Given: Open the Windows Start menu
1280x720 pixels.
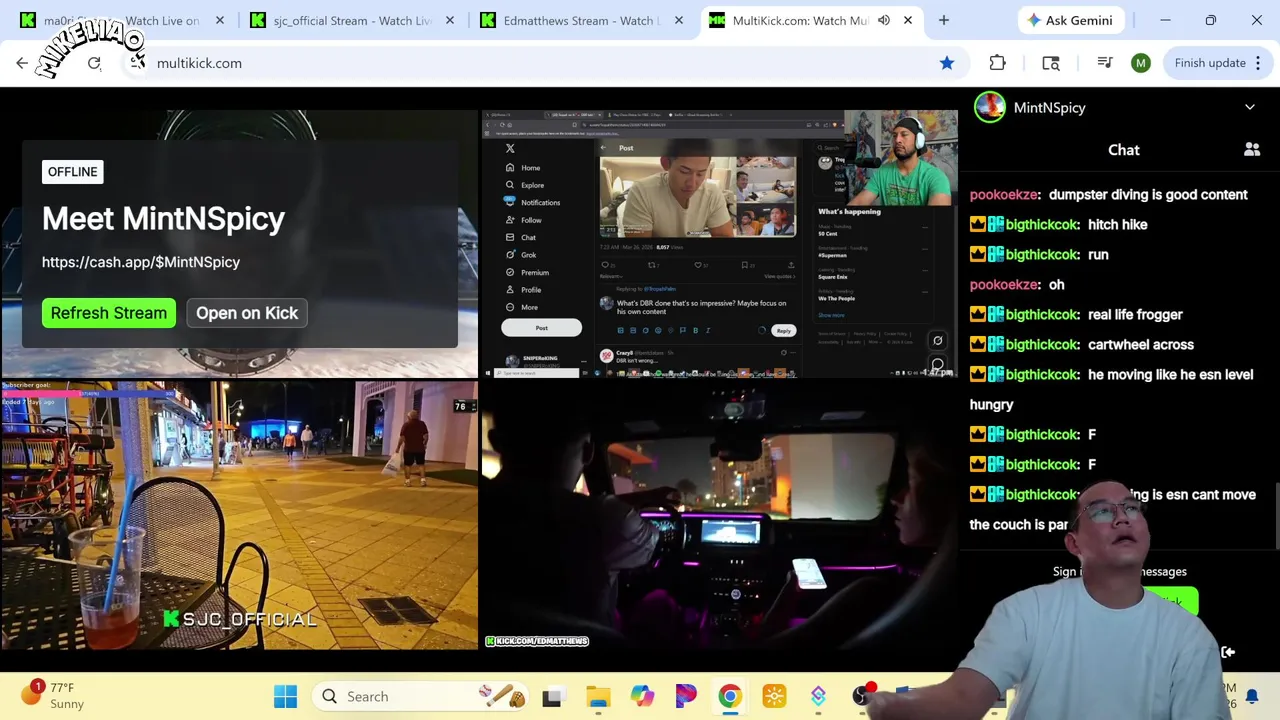Looking at the screenshot, I should 285,696.
